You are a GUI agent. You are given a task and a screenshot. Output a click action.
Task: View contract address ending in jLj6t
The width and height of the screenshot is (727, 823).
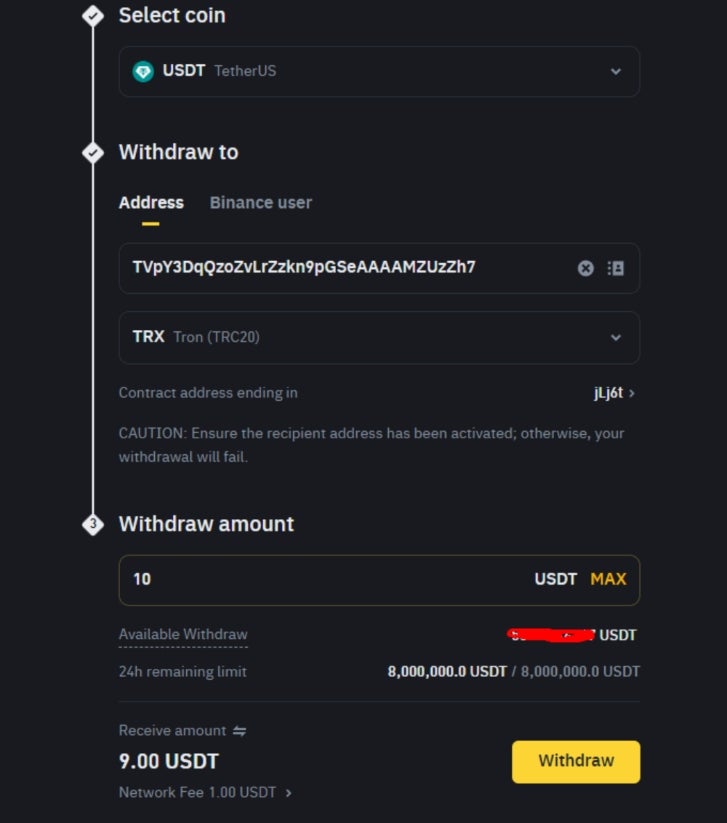pyautogui.click(x=614, y=393)
